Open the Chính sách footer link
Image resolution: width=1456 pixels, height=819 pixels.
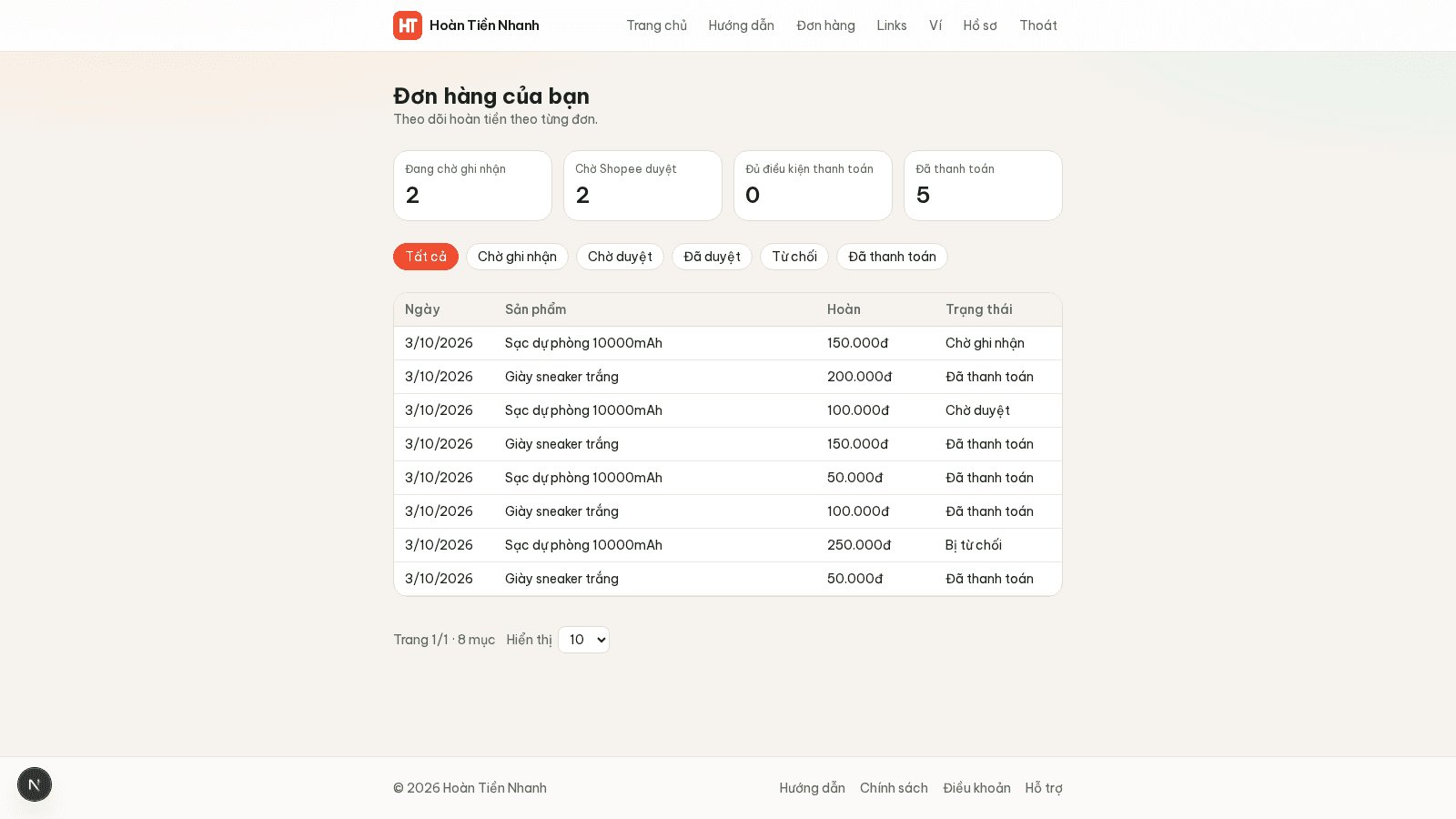click(x=894, y=788)
